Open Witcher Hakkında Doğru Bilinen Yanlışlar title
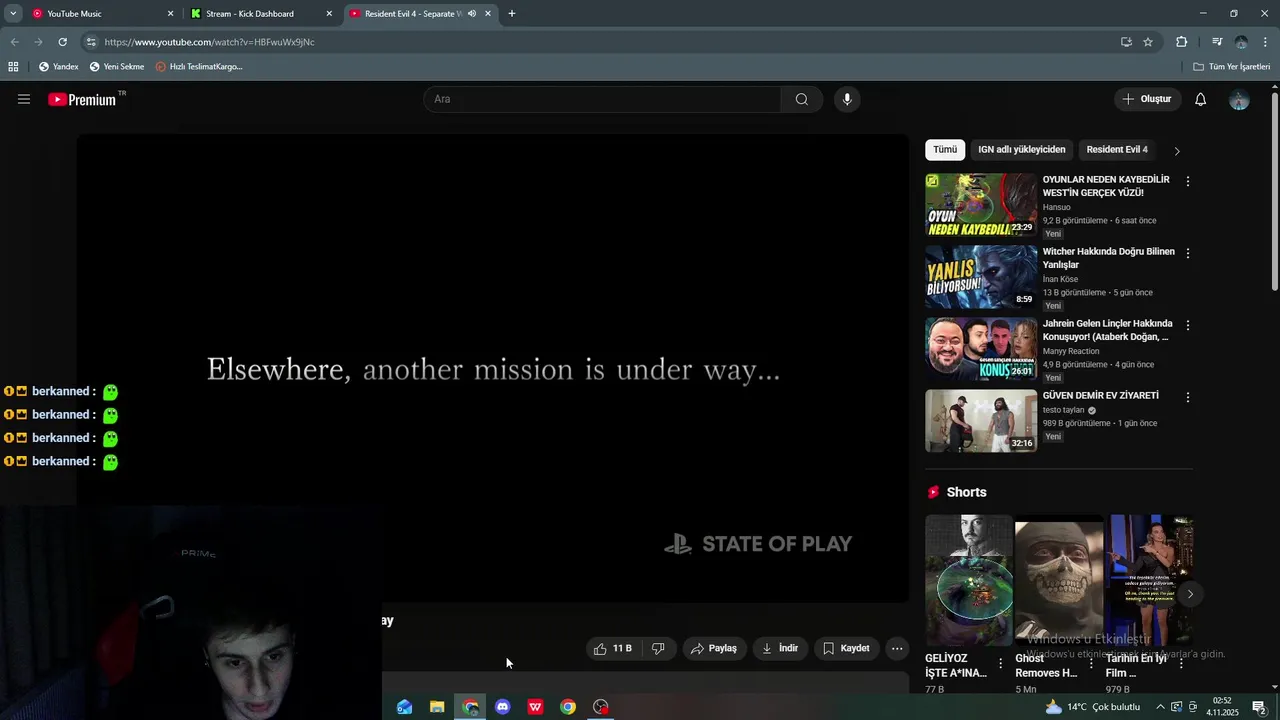This screenshot has width=1280, height=720. [1108, 258]
